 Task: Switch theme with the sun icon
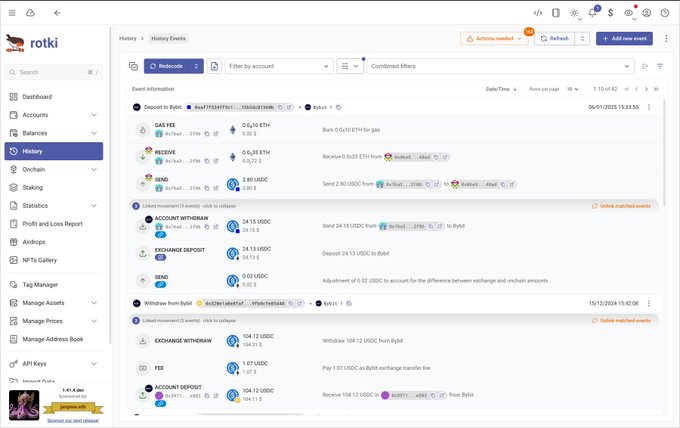tap(574, 13)
